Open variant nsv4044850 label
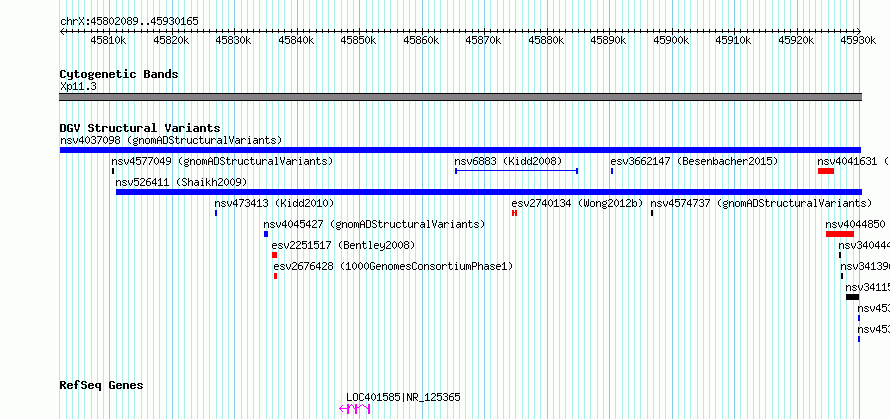The width and height of the screenshot is (890, 419). 855,224
